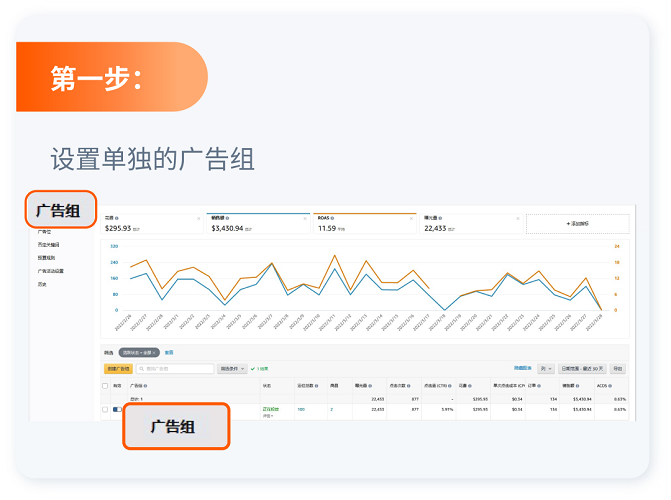Image resolution: width=671 pixels, height=500 pixels.
Task: Open info icon on 广告组 column header
Action: [x=145, y=386]
